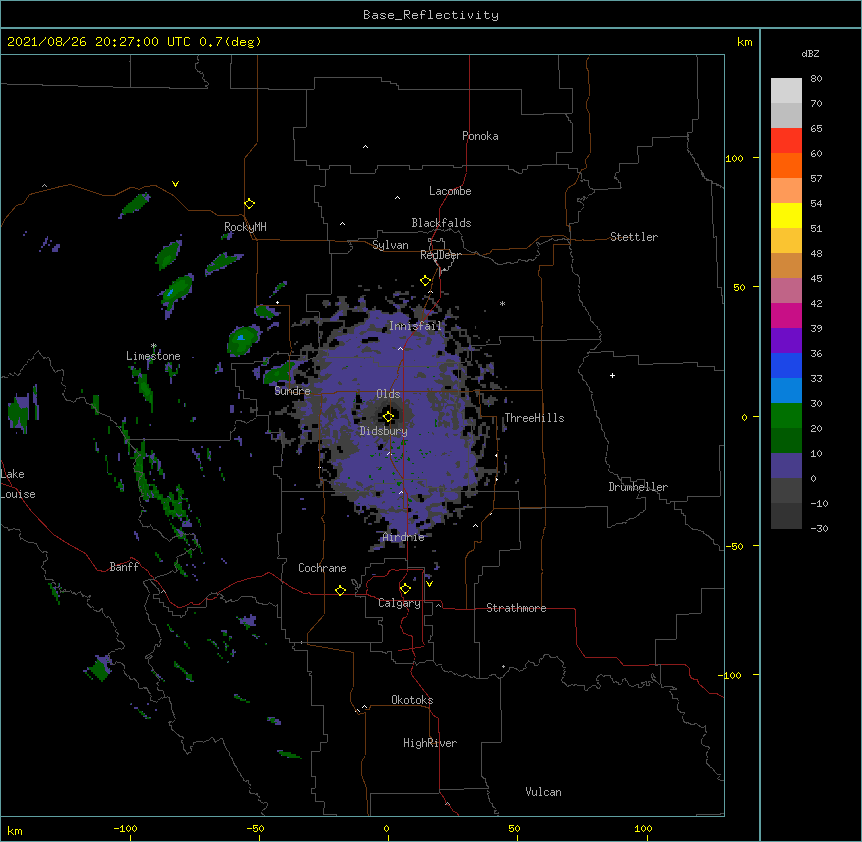
Task: Click the Olds town label
Action: click(388, 394)
